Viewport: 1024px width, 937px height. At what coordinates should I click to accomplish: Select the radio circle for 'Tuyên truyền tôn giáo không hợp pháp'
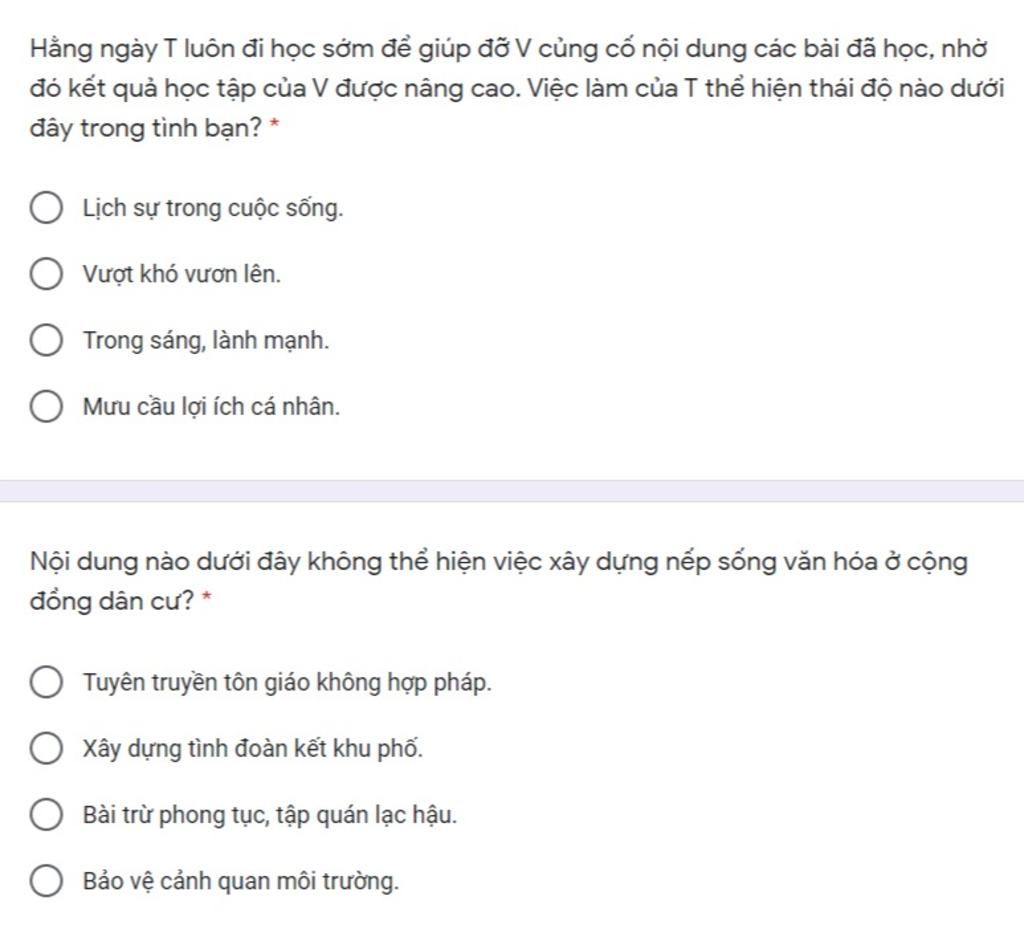pyautogui.click(x=46, y=682)
